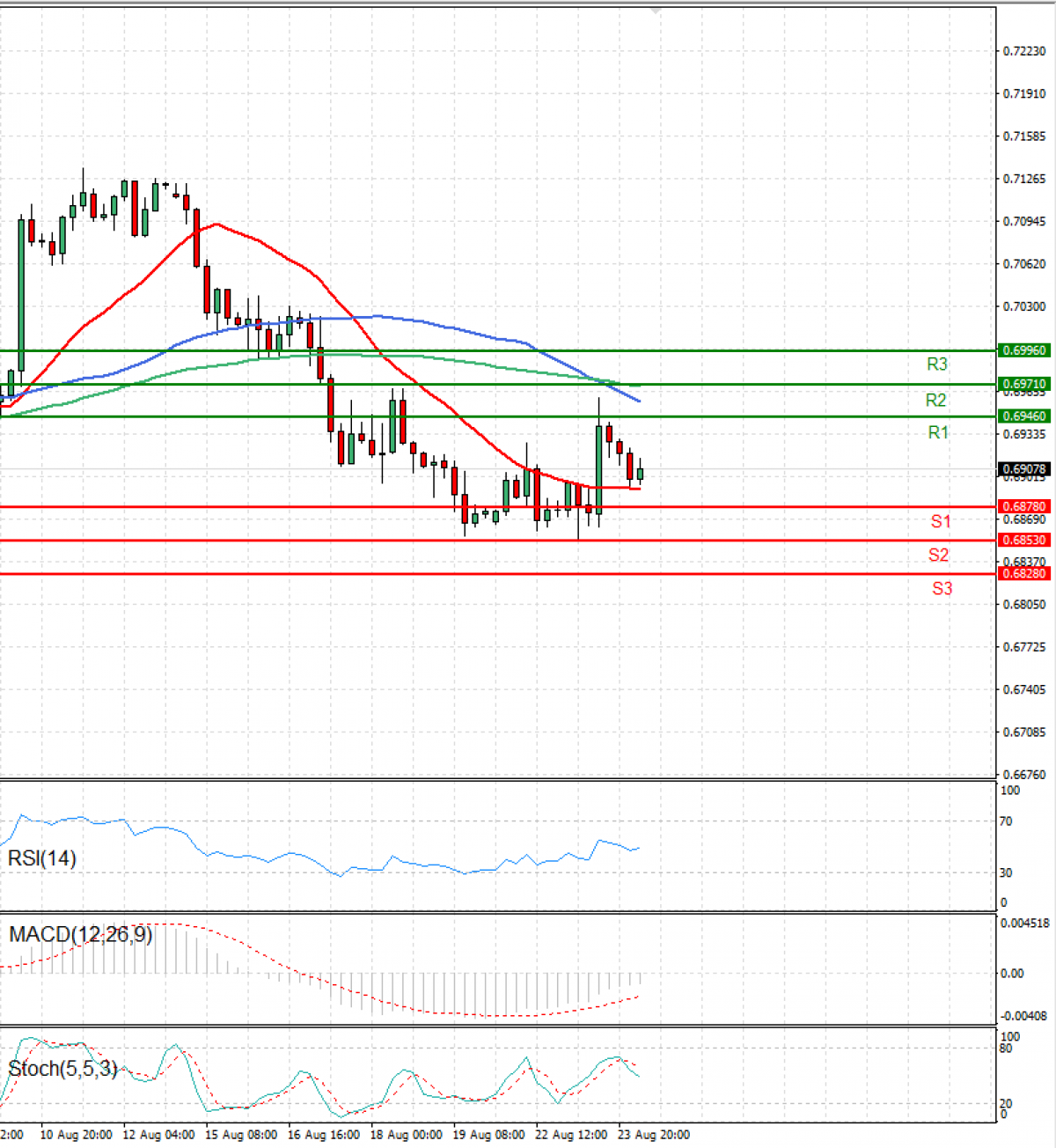Screen dimensions: 1056x1148
Task: Click the R3 resistance label
Action: 937,364
